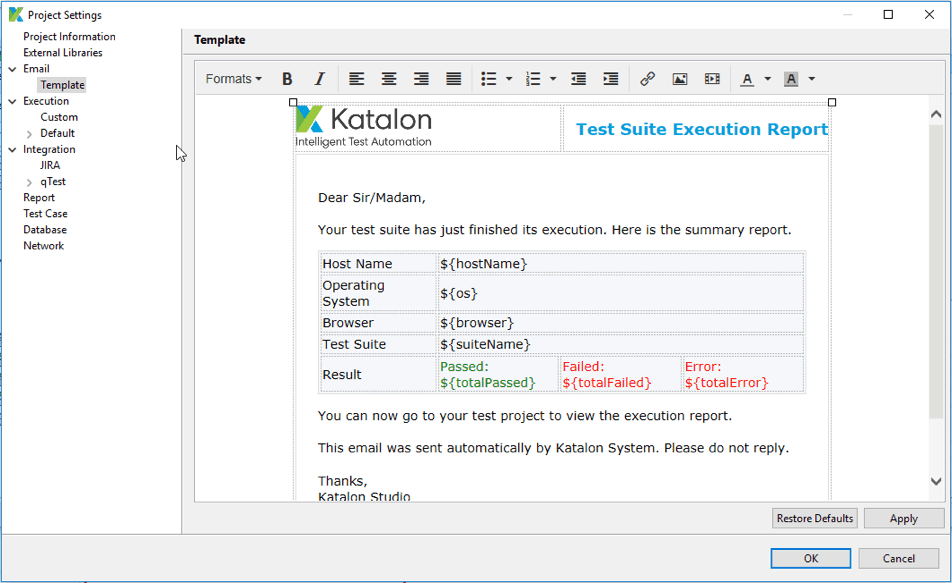The height and width of the screenshot is (583, 952).
Task: Insert a bullet list
Action: click(489, 79)
